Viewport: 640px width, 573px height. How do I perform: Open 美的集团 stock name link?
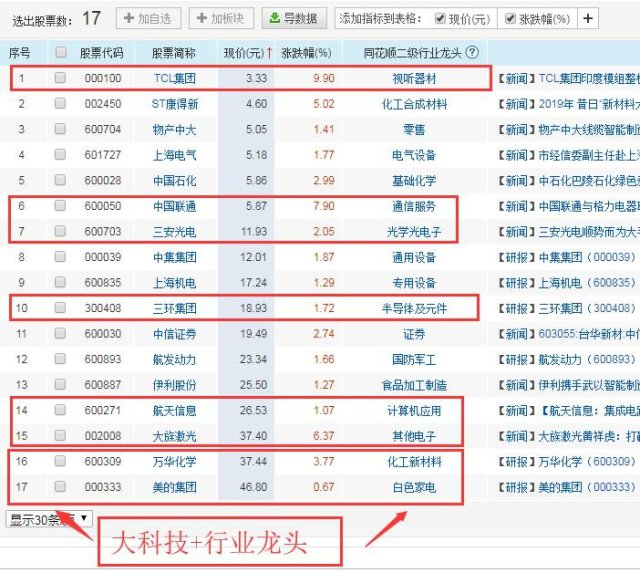tap(174, 487)
